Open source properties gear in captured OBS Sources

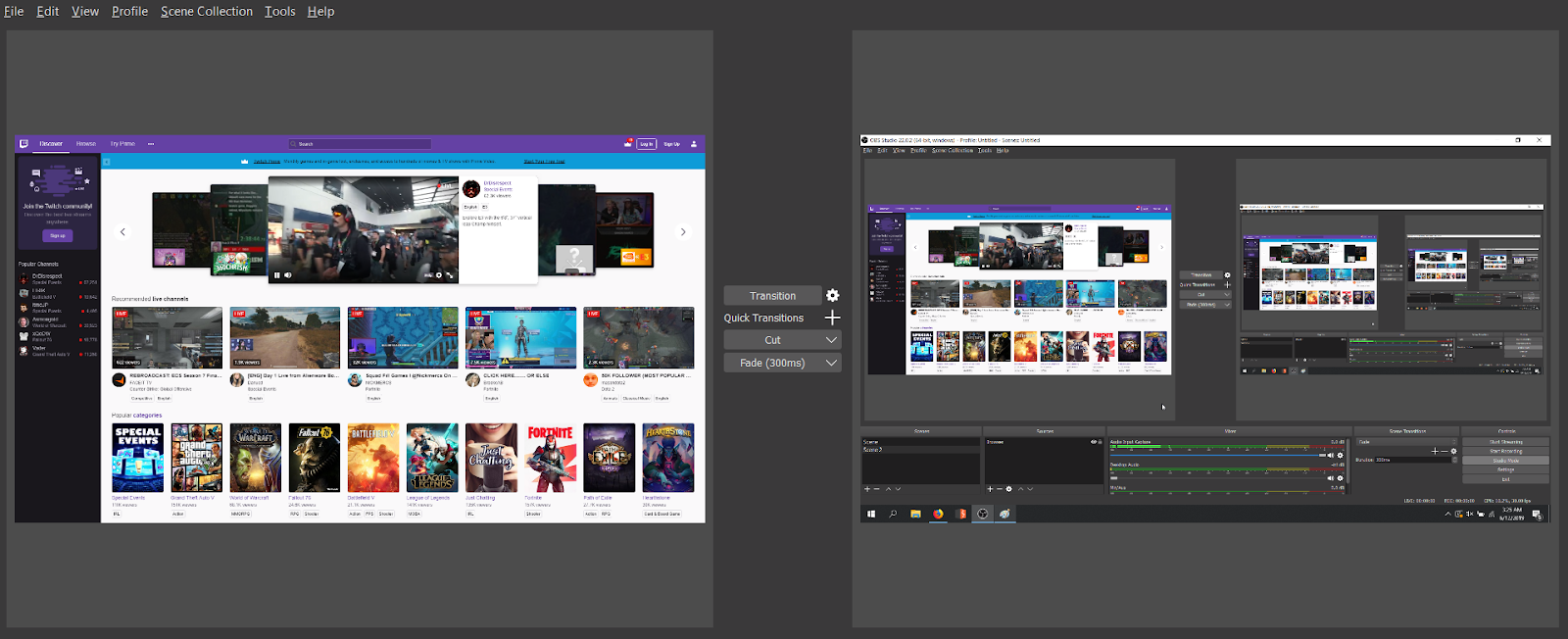(1008, 489)
